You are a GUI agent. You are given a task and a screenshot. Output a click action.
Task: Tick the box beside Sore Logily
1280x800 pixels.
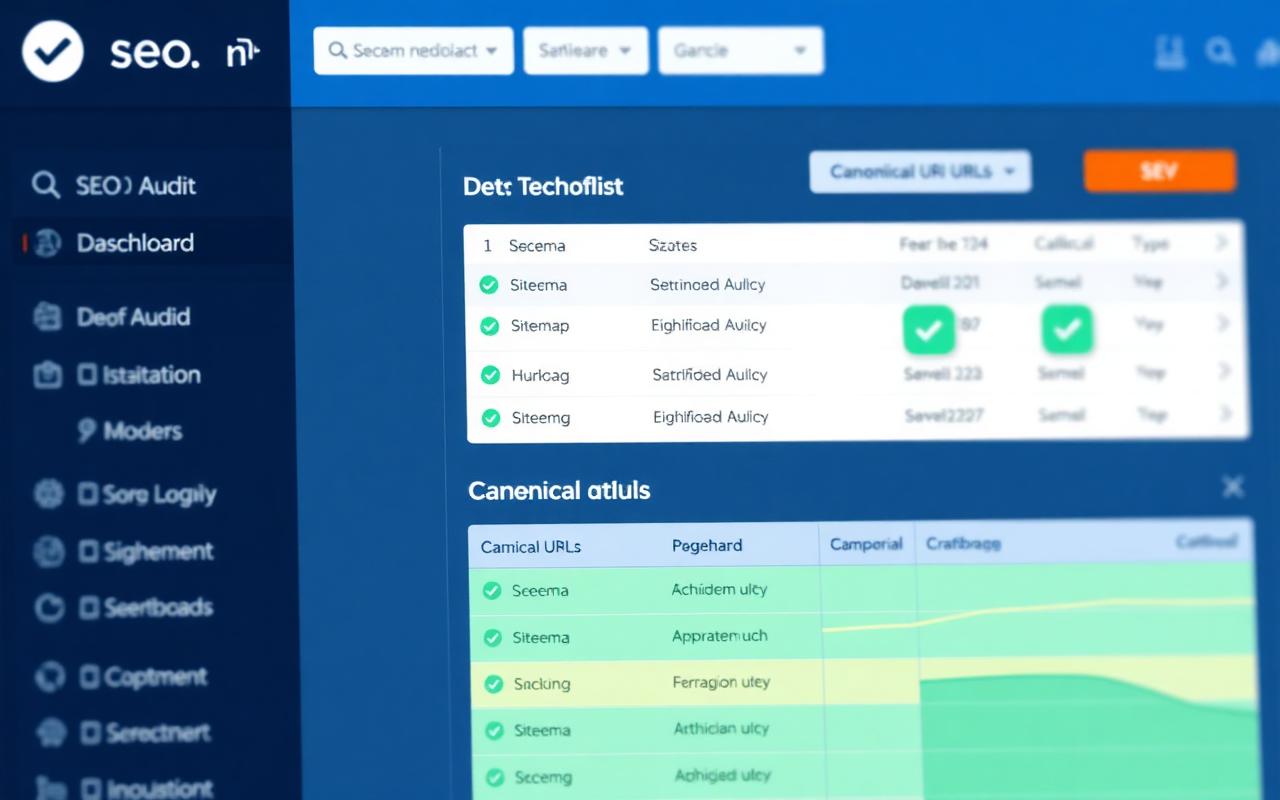tap(87, 493)
